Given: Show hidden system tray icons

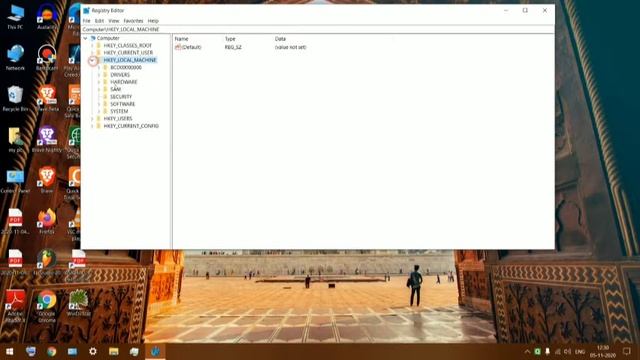Looking at the screenshot, I should 527,351.
